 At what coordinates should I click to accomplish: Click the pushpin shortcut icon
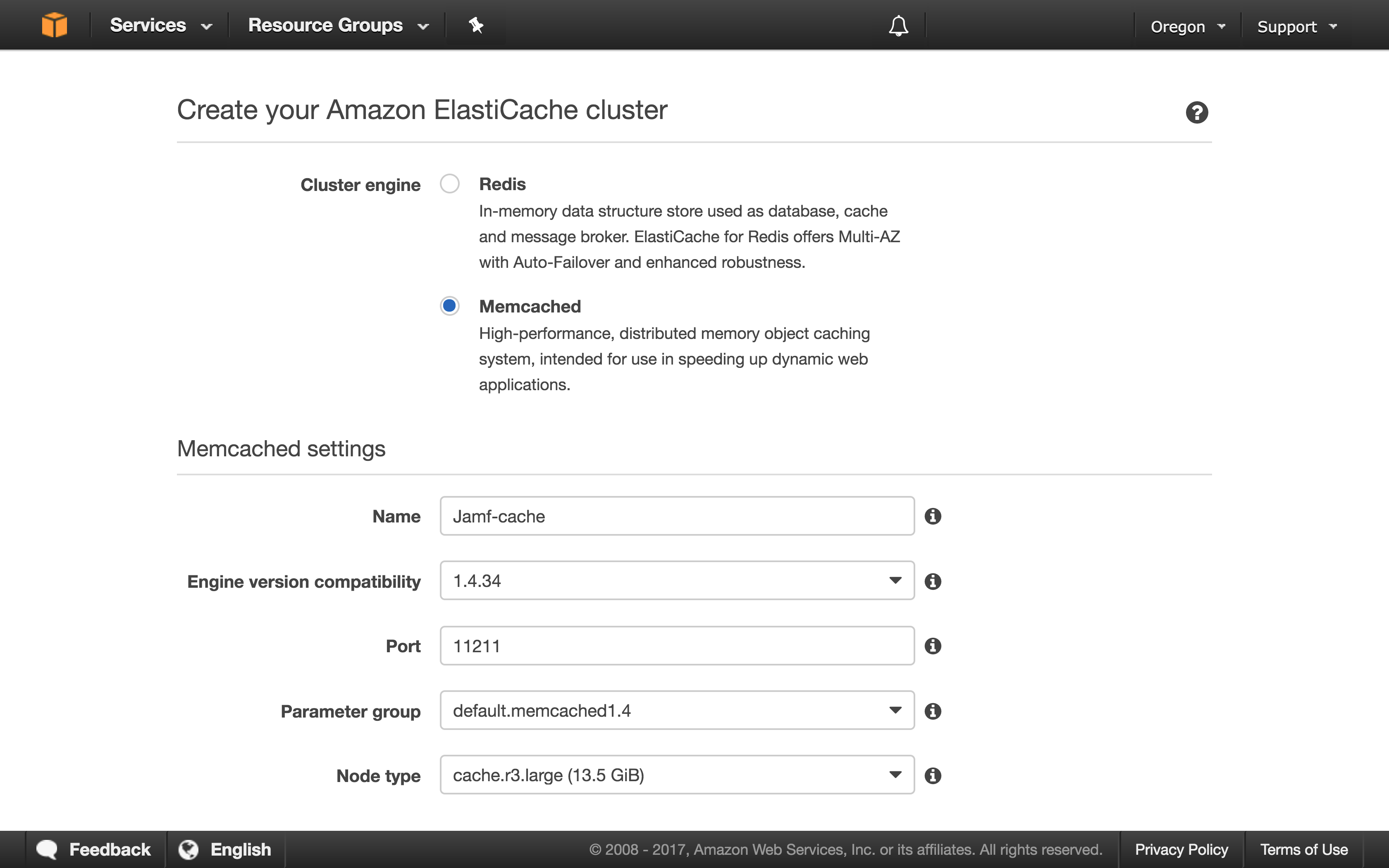pos(476,25)
